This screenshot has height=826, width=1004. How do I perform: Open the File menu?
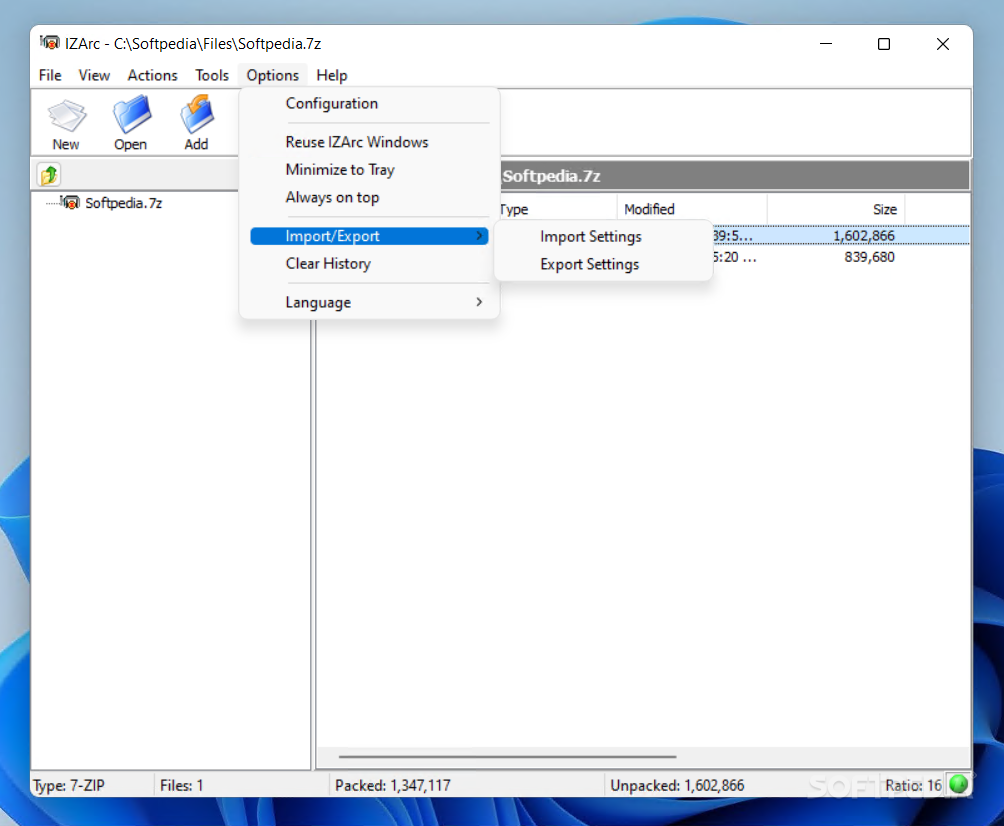pyautogui.click(x=50, y=75)
